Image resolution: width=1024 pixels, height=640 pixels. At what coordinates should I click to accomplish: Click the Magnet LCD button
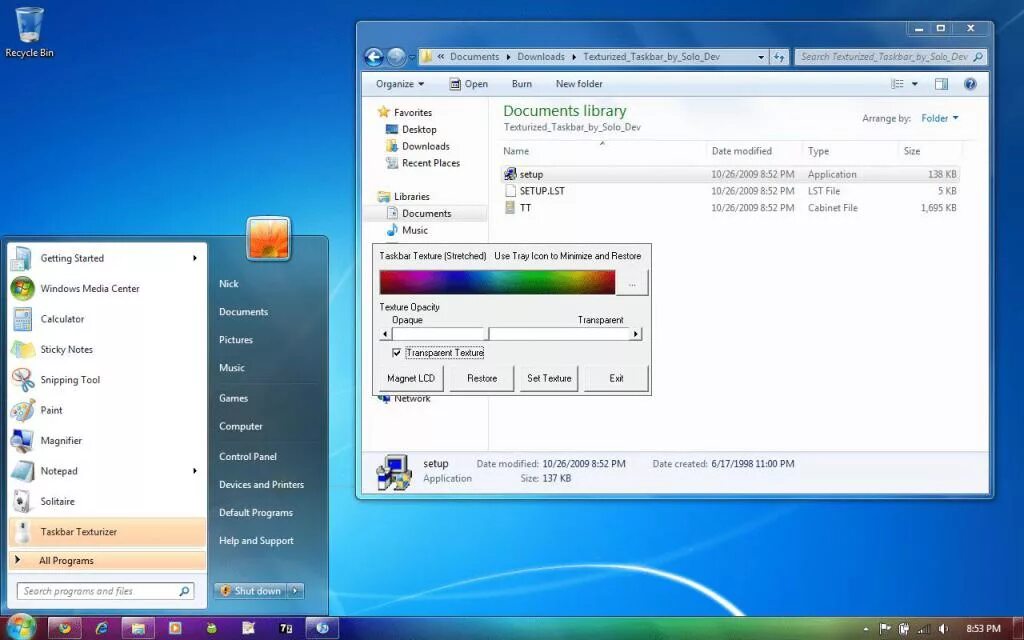[411, 378]
